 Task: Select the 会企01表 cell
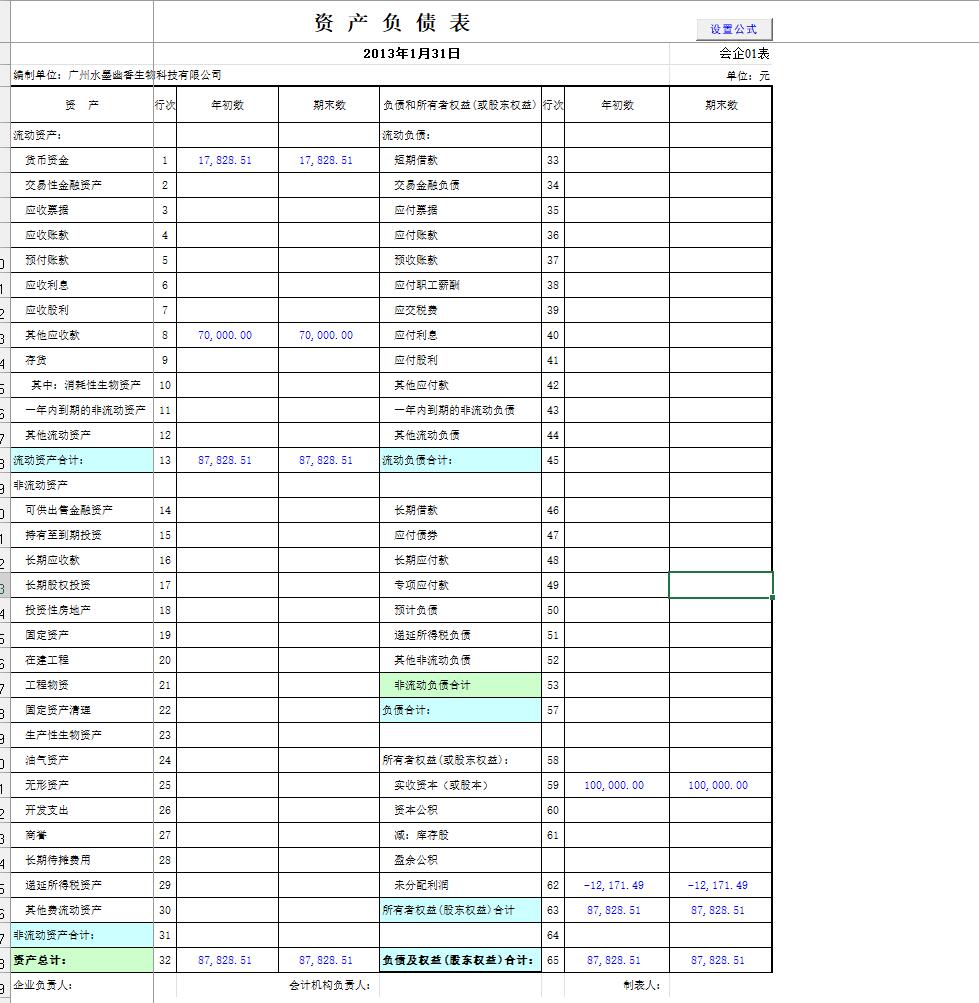743,54
